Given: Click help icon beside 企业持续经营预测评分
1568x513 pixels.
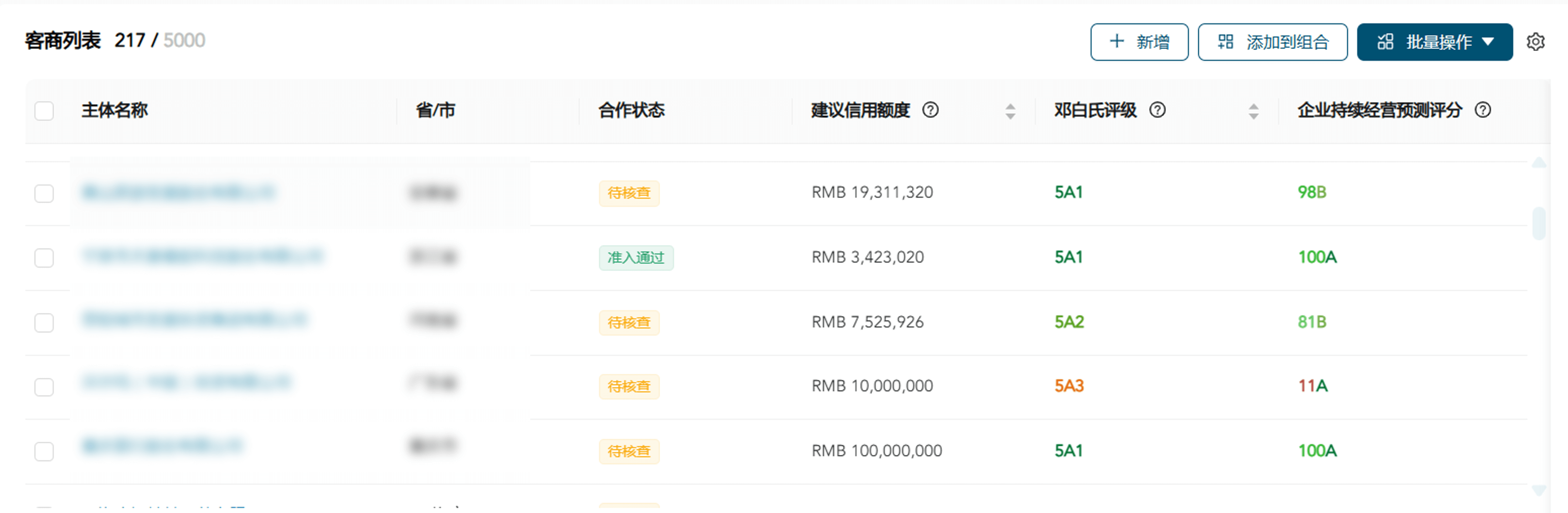Looking at the screenshot, I should point(1483,110).
